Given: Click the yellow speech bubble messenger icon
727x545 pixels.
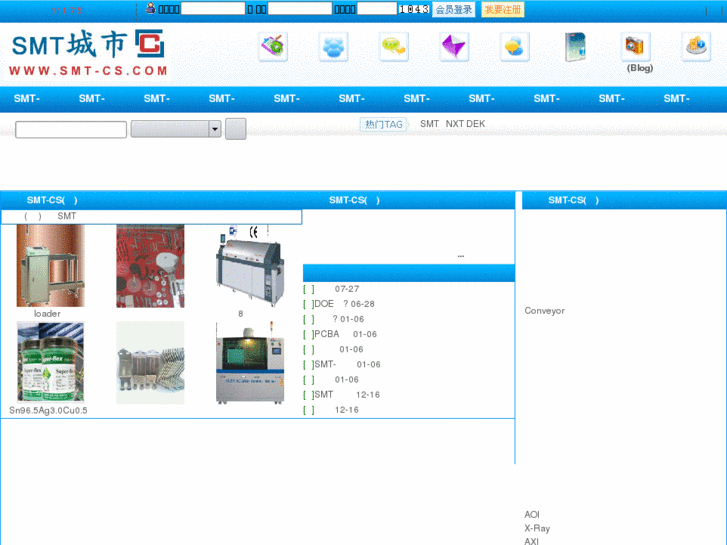Looking at the screenshot, I should pyautogui.click(x=515, y=46).
